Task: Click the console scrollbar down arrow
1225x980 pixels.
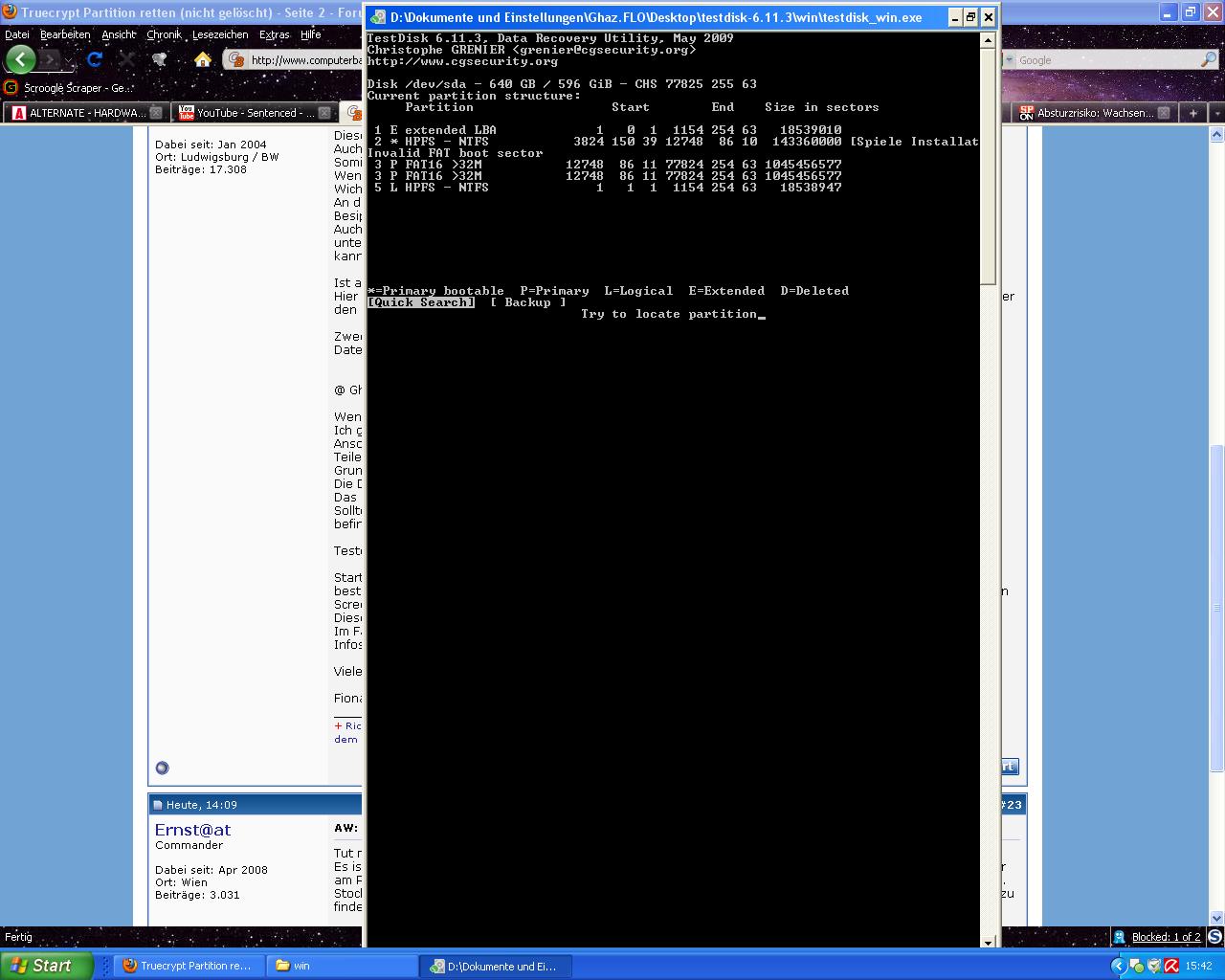Action: pyautogui.click(x=989, y=942)
